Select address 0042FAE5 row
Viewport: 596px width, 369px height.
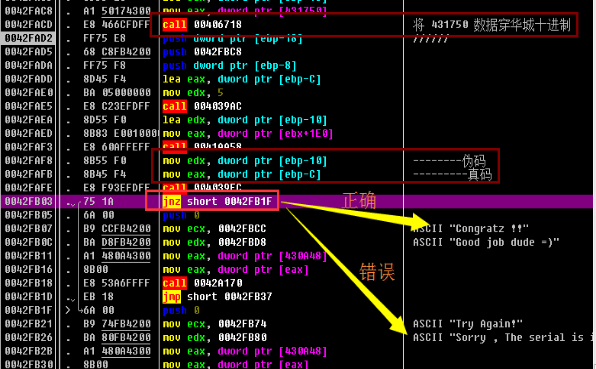coord(29,106)
